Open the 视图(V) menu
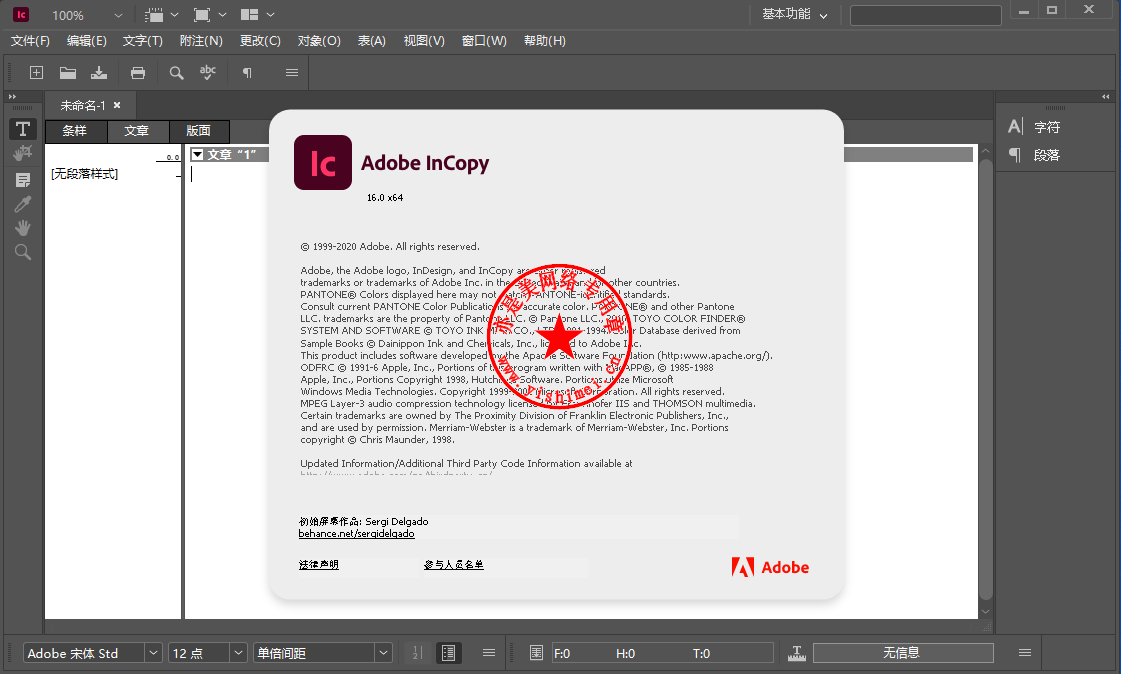This screenshot has height=674, width=1121. pyautogui.click(x=424, y=41)
